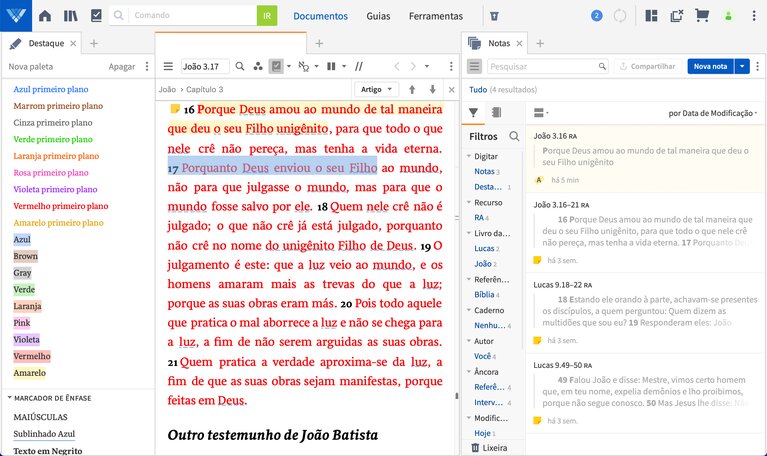
Task: Open the shopping cart store icon
Action: click(x=702, y=16)
